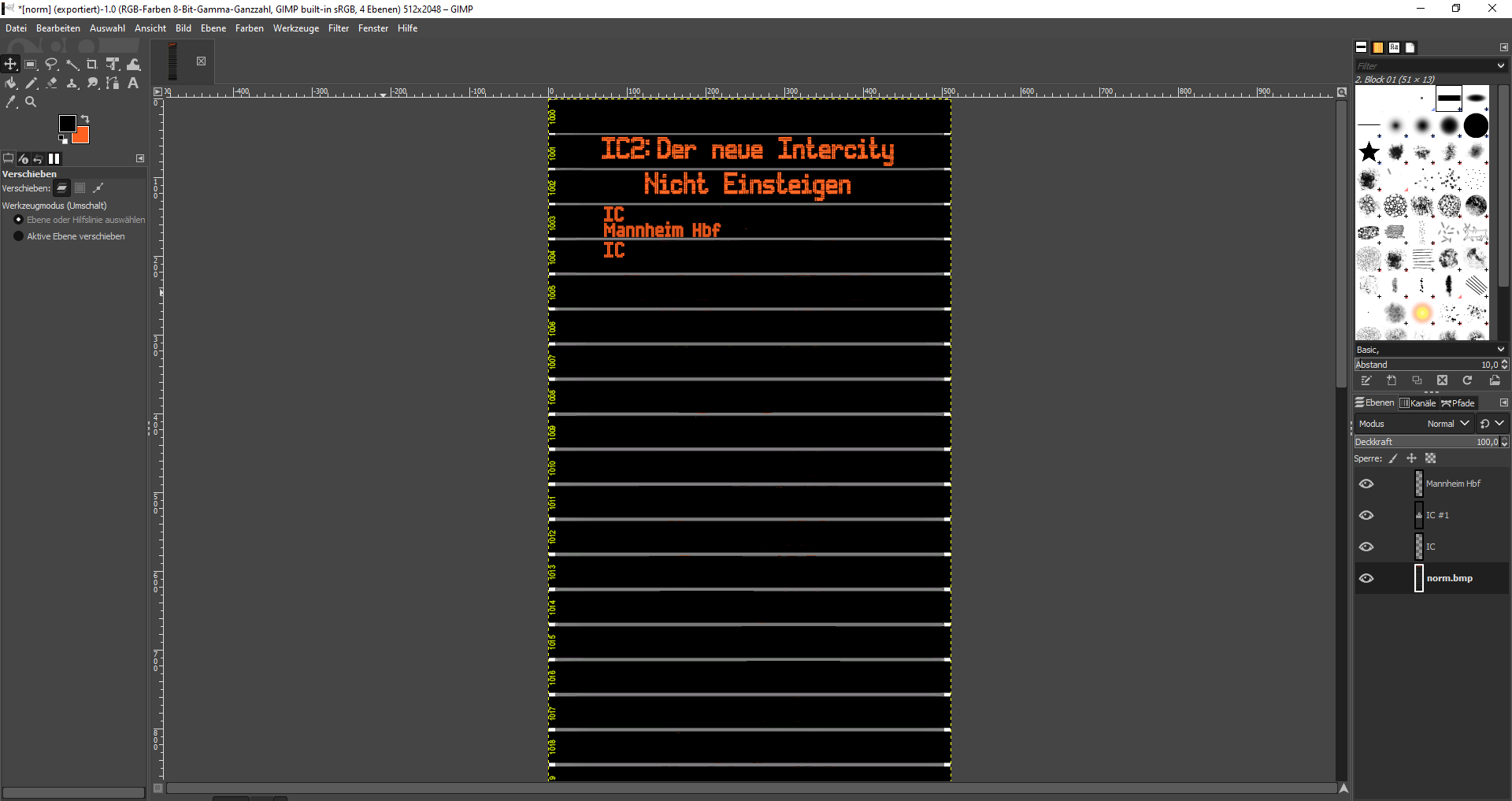Choose 'Aktive Ebene verschieben' radio option
The image size is (1512, 801).
click(19, 236)
